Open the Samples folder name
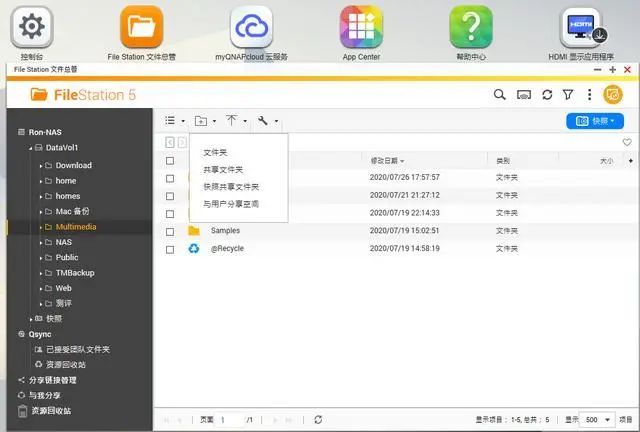The height and width of the screenshot is (432, 640). (225, 231)
